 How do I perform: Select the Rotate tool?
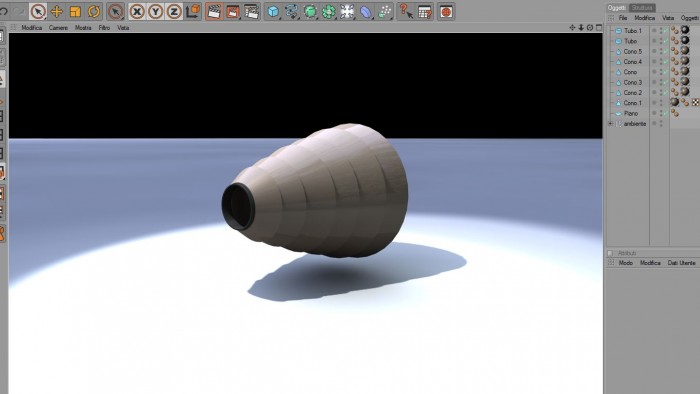(94, 12)
